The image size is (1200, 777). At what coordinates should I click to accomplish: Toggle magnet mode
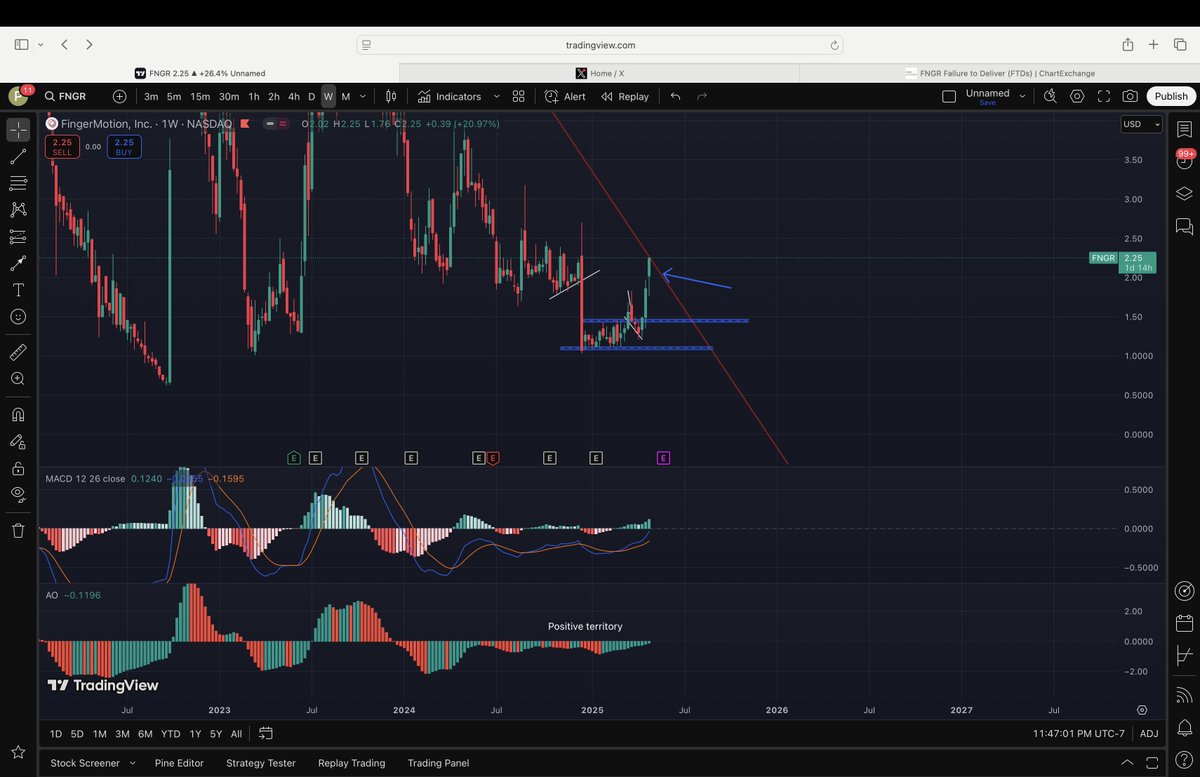[18, 415]
